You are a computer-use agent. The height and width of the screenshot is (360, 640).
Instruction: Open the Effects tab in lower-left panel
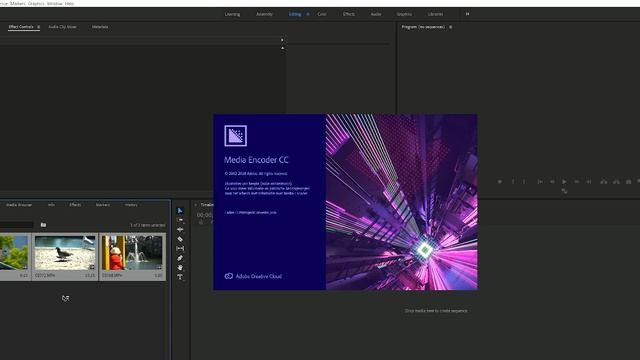[x=75, y=205]
